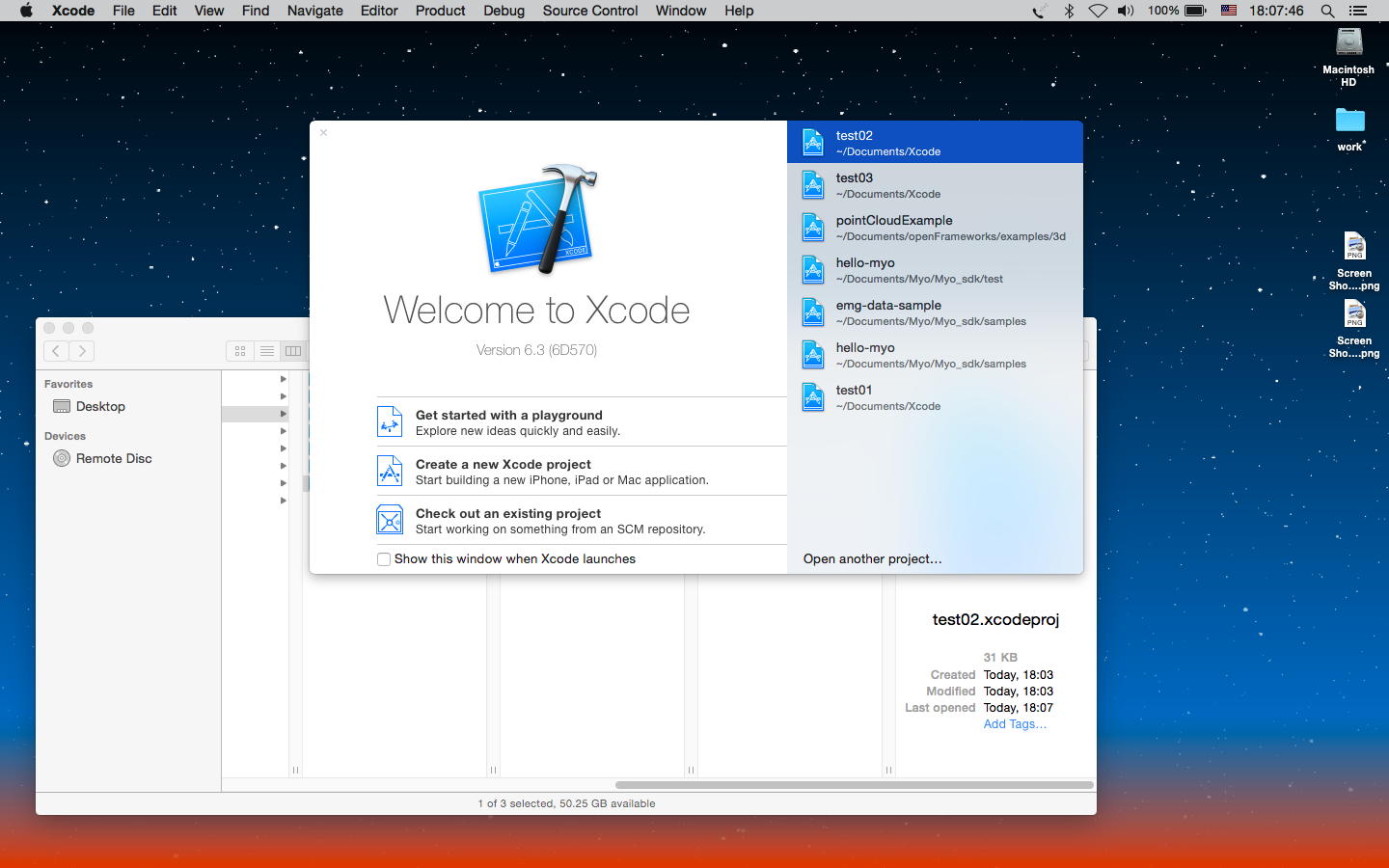Click the Finder horizontal scrollbar

[855, 785]
